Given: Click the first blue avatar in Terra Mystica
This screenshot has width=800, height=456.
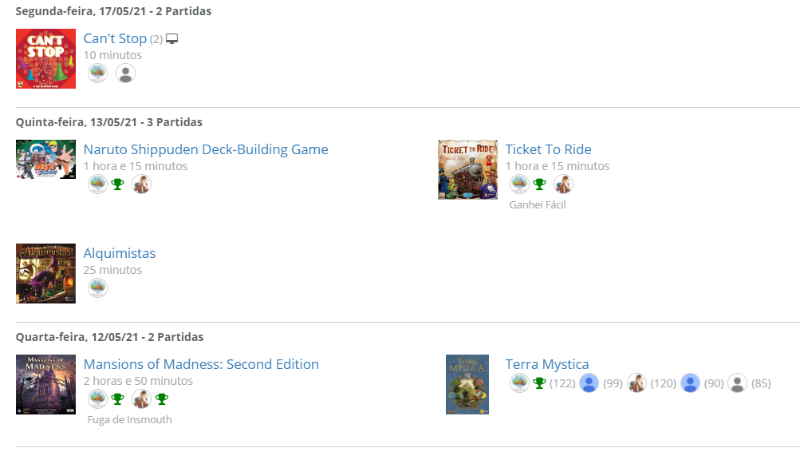Looking at the screenshot, I should click(589, 383).
